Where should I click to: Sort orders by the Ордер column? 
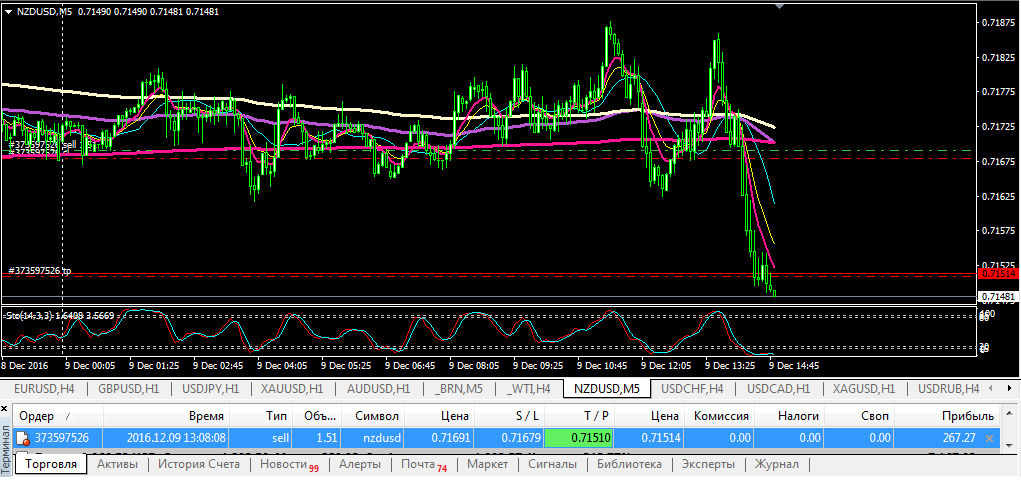click(x=58, y=416)
